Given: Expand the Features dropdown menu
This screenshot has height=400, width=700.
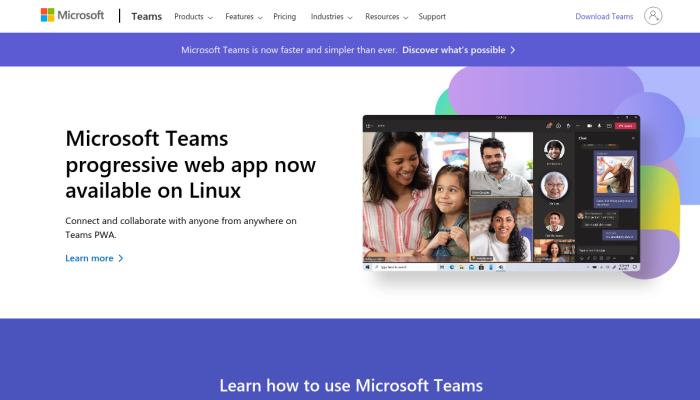Looking at the screenshot, I should [244, 17].
